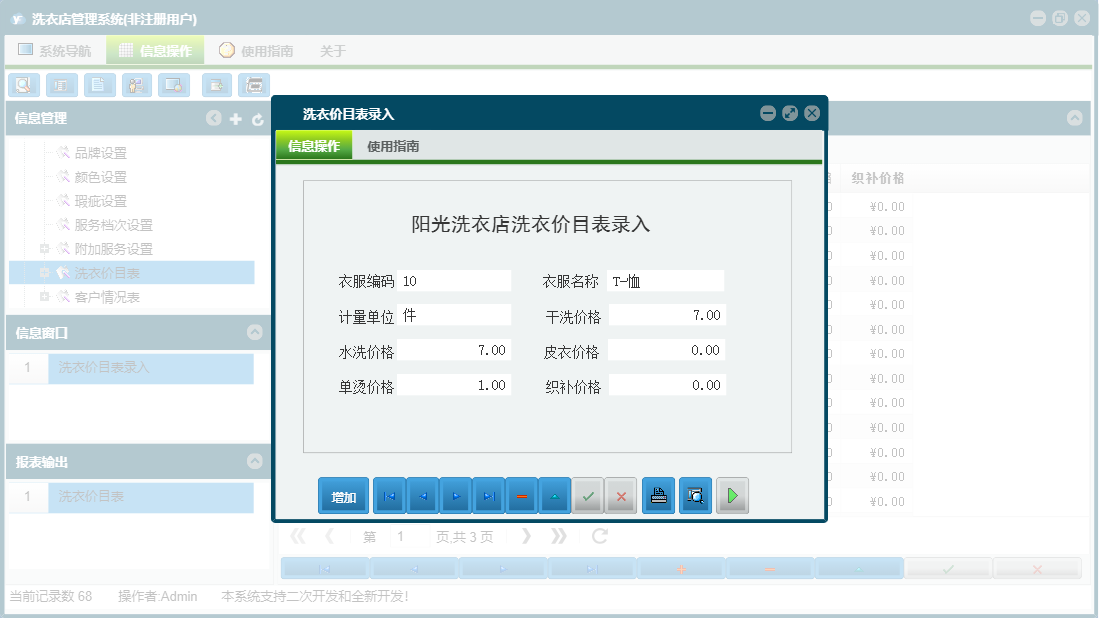Jump to the last record

click(488, 495)
